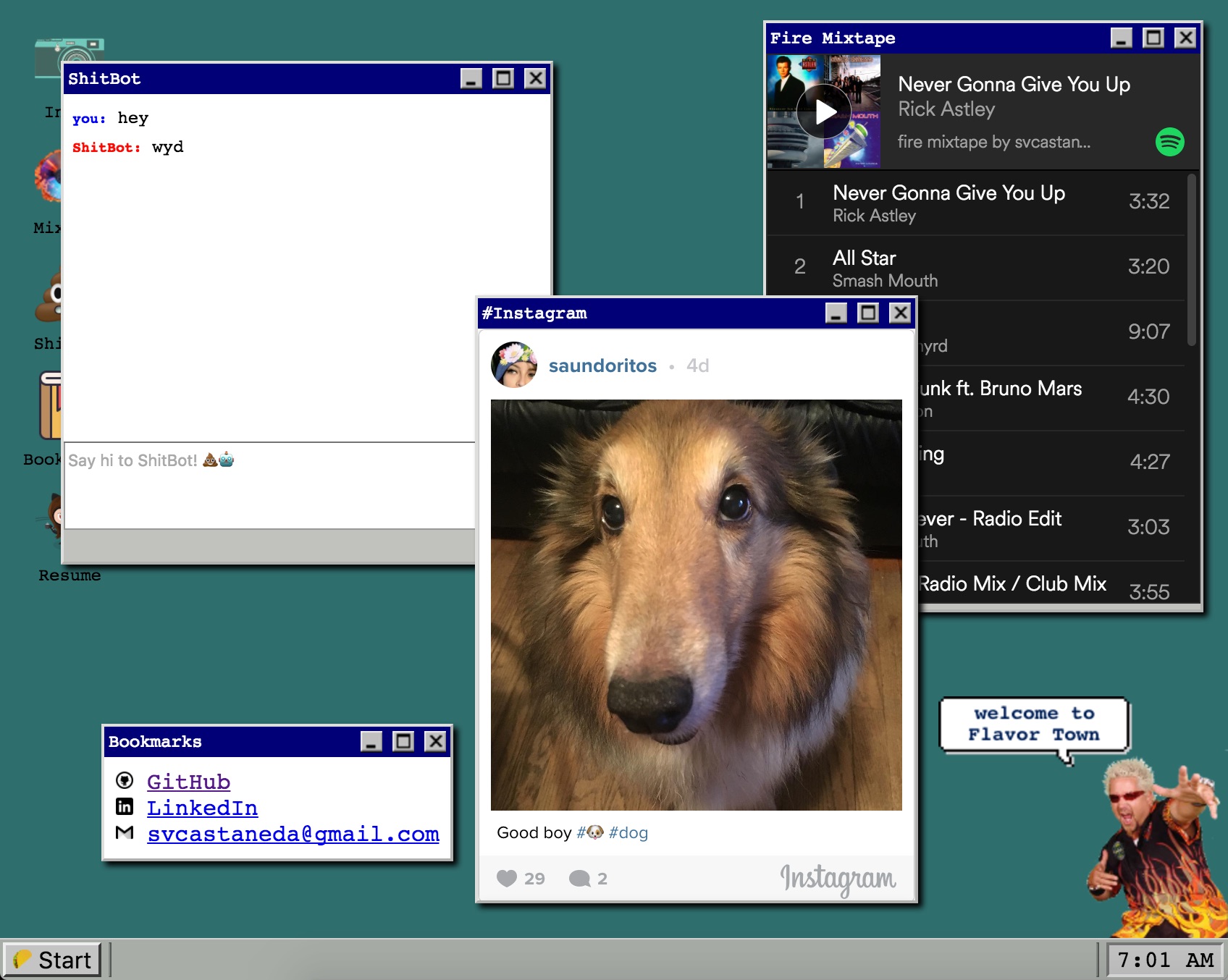Close the #Instagram window
Viewport: 1228px width, 980px height.
(x=900, y=313)
